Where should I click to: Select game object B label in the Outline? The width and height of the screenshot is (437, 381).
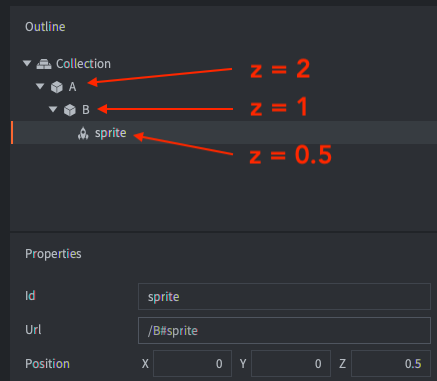click(86, 110)
